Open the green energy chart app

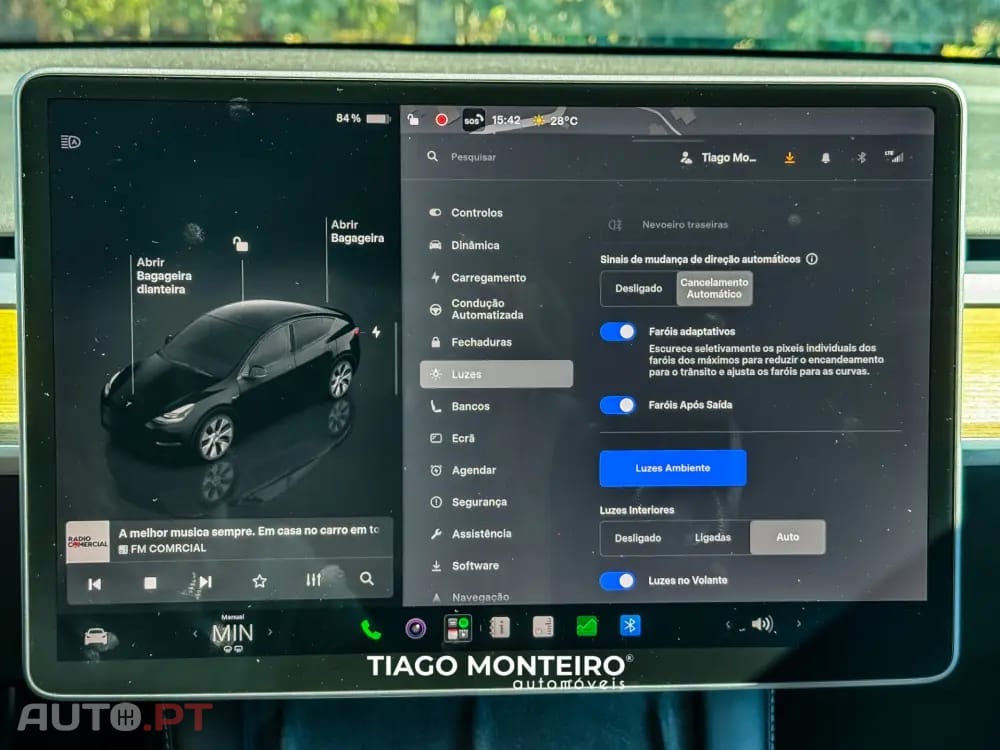[587, 626]
